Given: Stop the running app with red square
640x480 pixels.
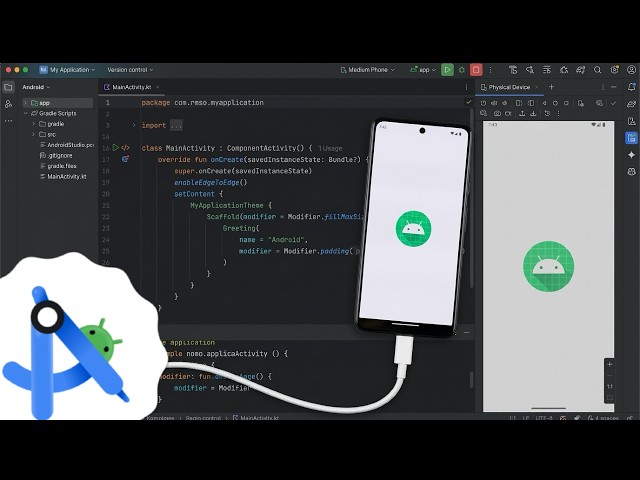Looking at the screenshot, I should [x=476, y=70].
